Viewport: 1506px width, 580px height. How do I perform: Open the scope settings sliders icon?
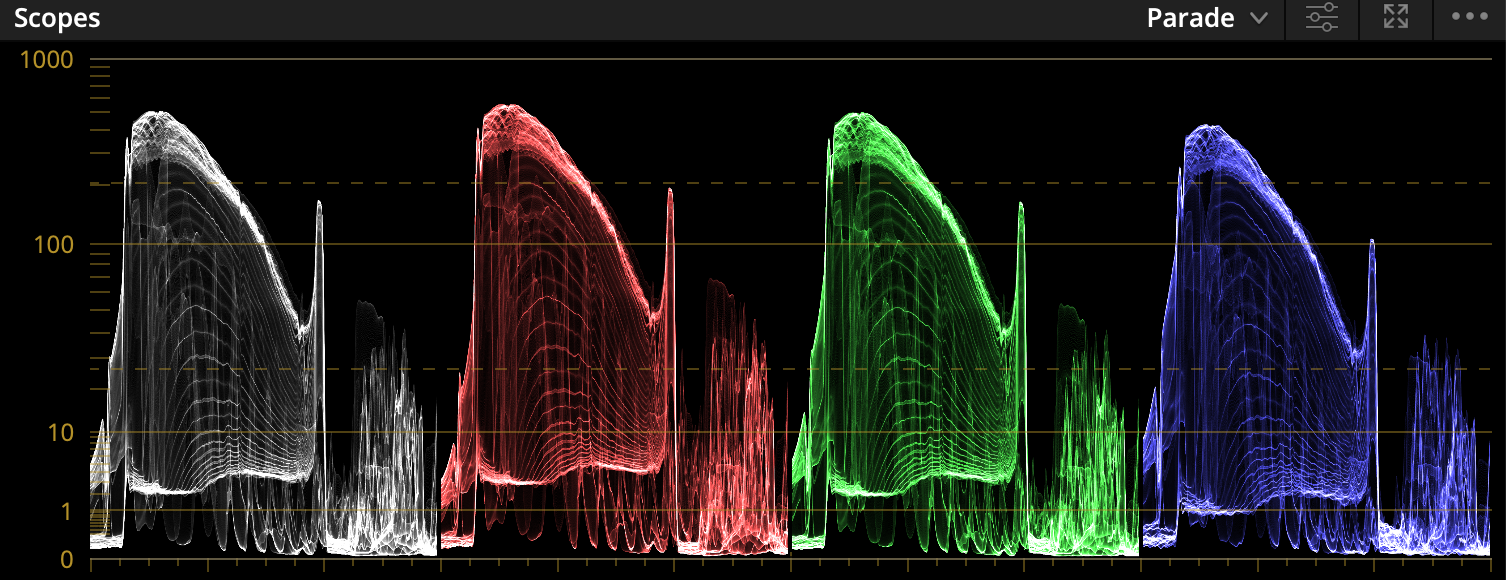click(1322, 18)
